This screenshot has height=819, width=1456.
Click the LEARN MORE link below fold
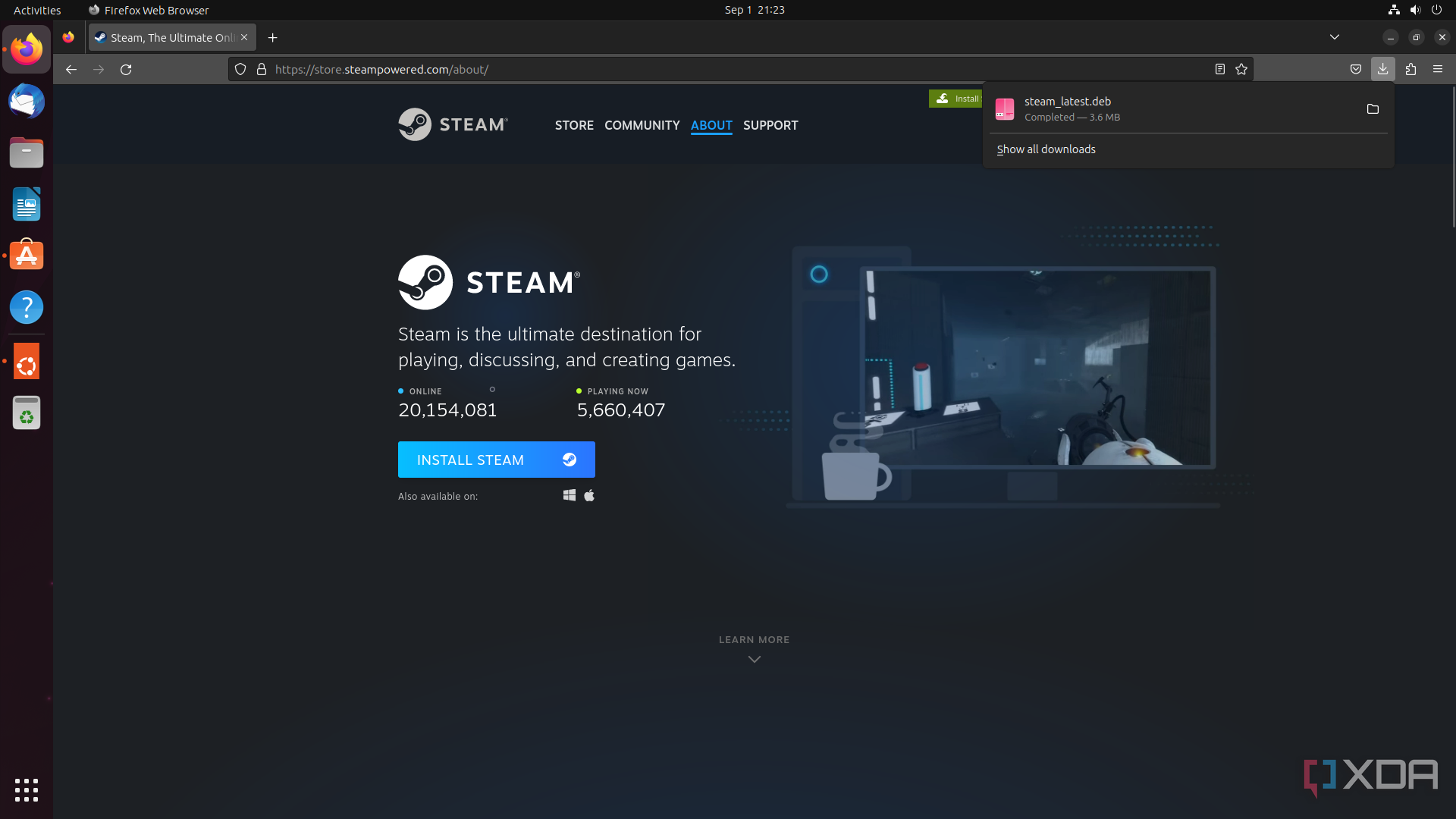[x=754, y=639]
